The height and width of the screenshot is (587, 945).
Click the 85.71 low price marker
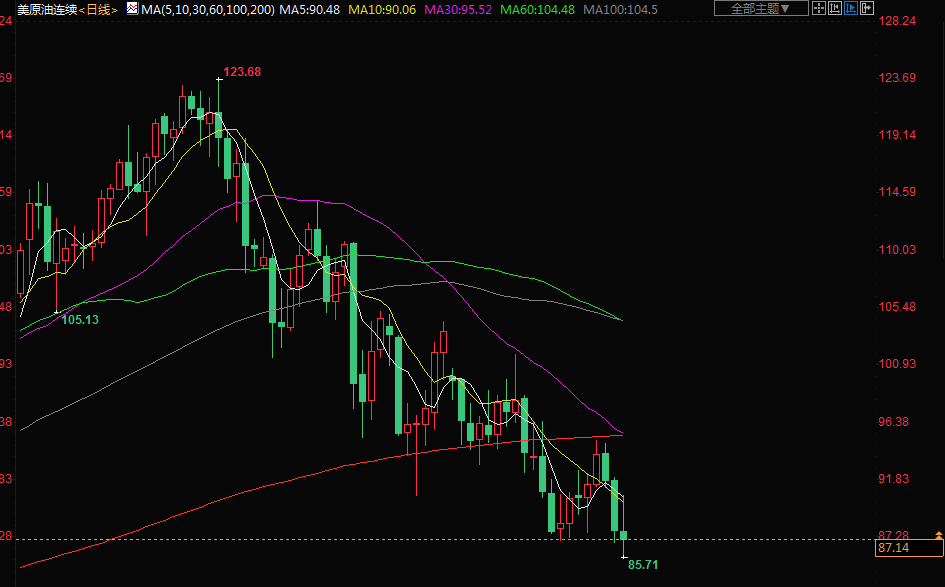(643, 565)
